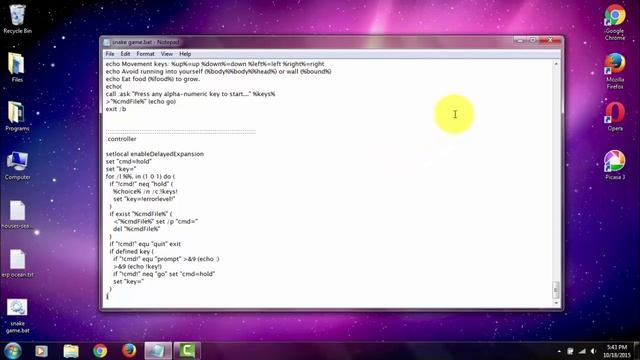
Task: Click the 'del "%cmdFile%"' line
Action: [x=136, y=229]
